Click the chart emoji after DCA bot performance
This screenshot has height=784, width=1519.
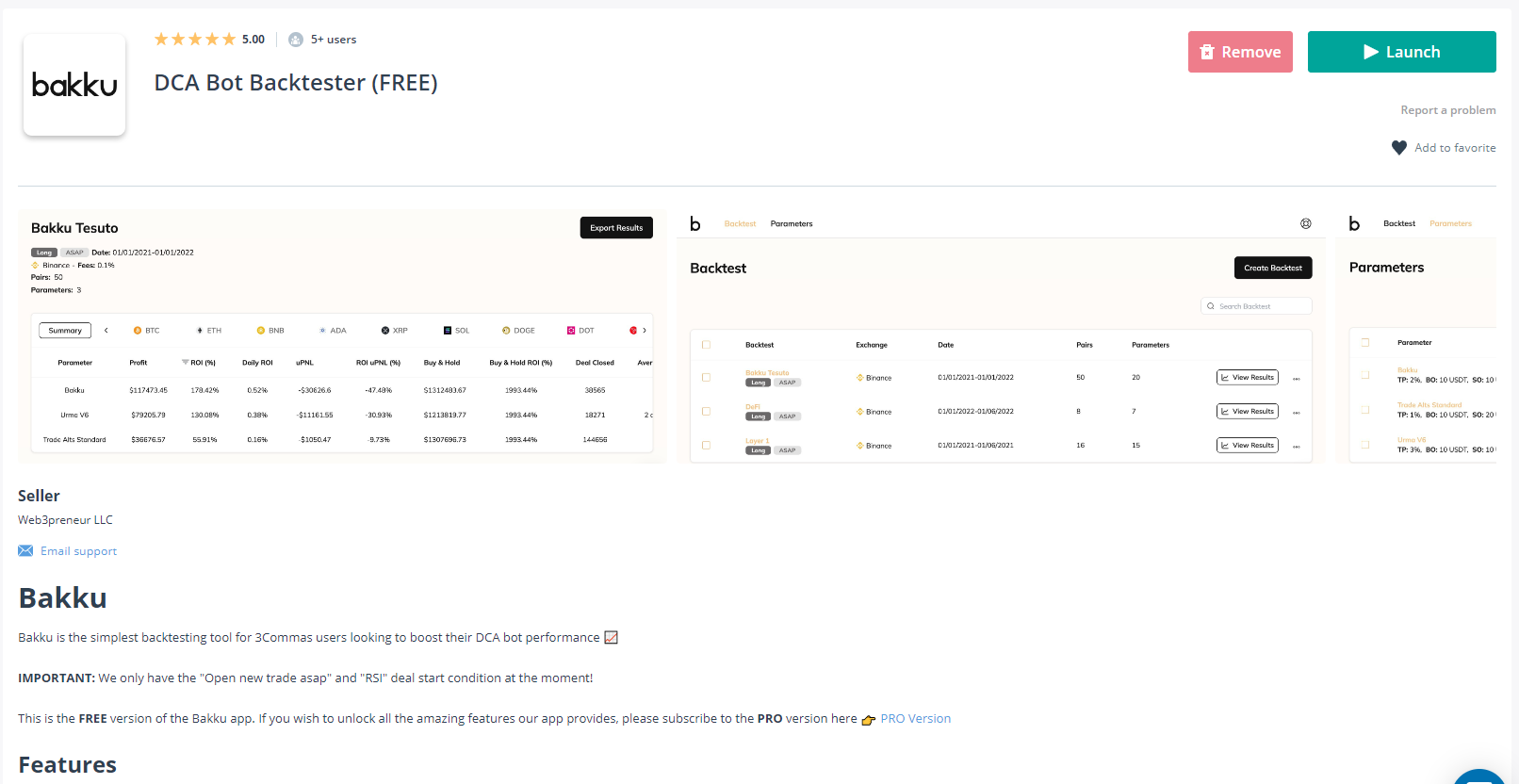(x=611, y=638)
